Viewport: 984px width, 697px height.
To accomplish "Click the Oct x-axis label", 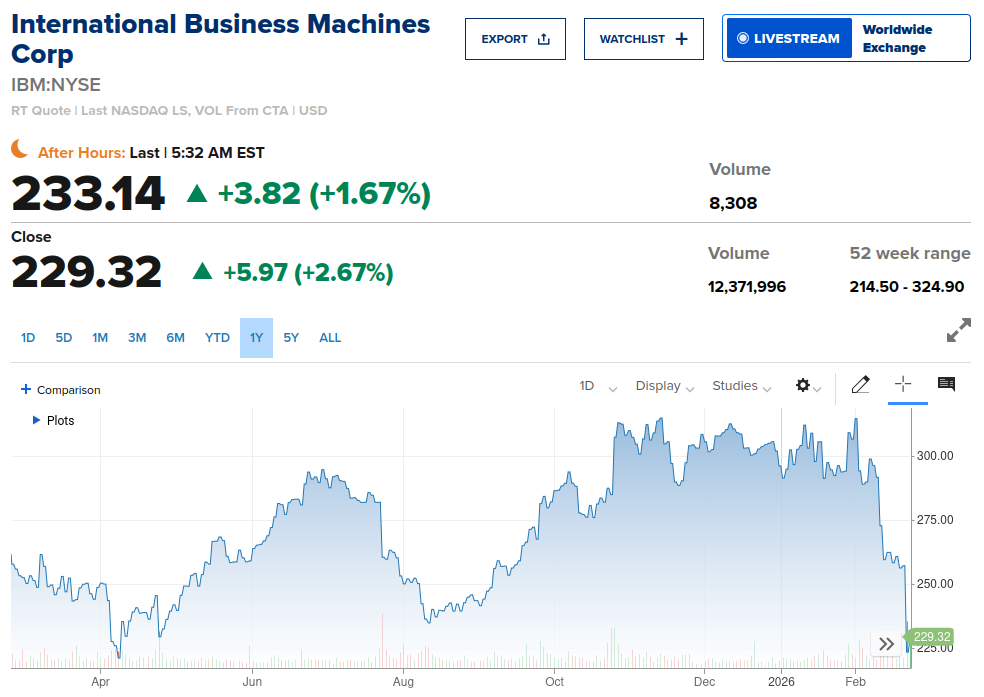I will point(554,682).
